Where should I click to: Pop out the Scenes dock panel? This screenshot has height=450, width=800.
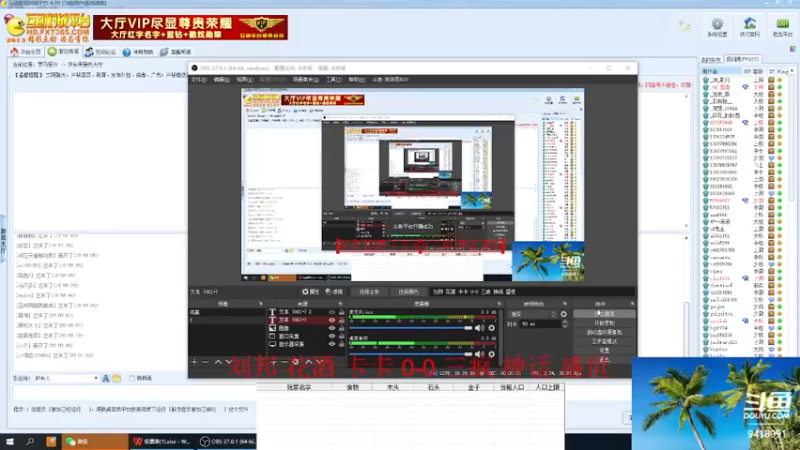(261, 304)
